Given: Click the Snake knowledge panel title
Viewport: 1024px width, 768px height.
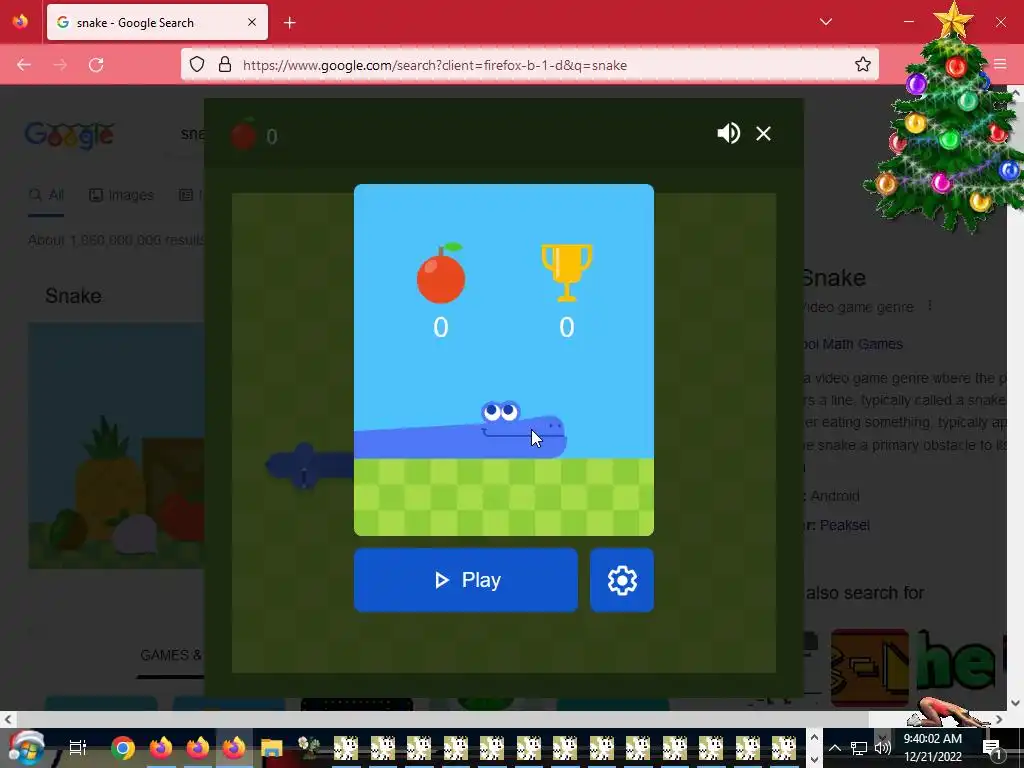Looking at the screenshot, I should (833, 278).
